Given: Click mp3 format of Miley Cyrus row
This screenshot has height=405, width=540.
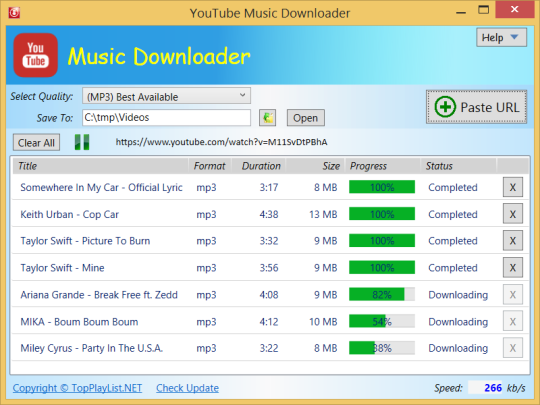Looking at the screenshot, I should point(206,348).
